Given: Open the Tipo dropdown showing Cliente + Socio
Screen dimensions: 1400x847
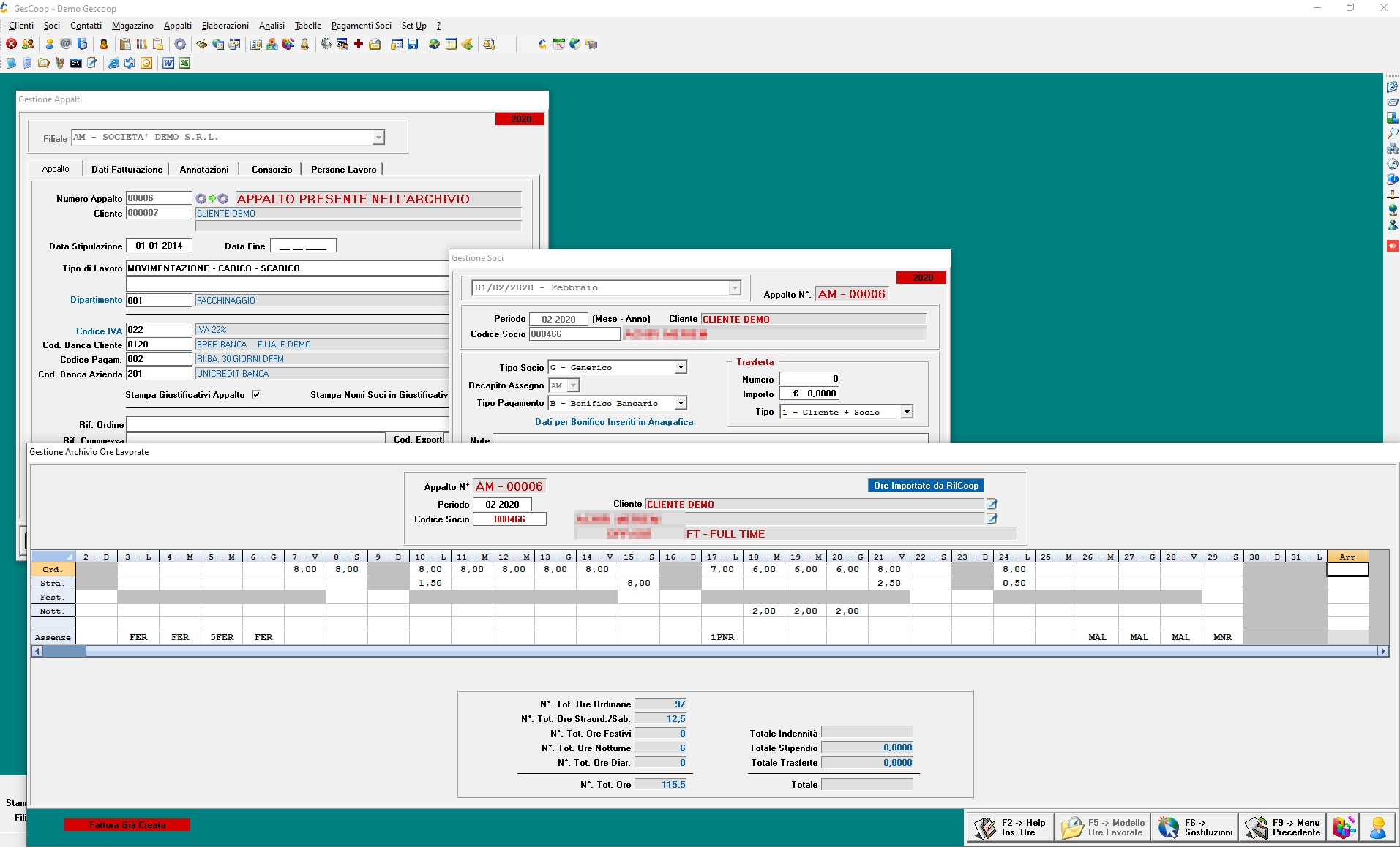Looking at the screenshot, I should (907, 412).
